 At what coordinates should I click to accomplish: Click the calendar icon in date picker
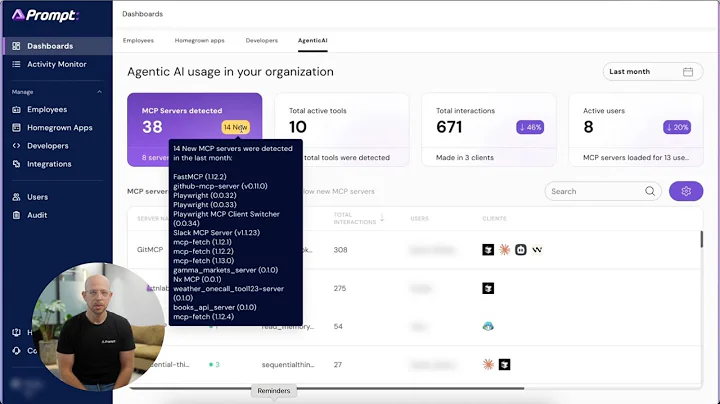688,72
